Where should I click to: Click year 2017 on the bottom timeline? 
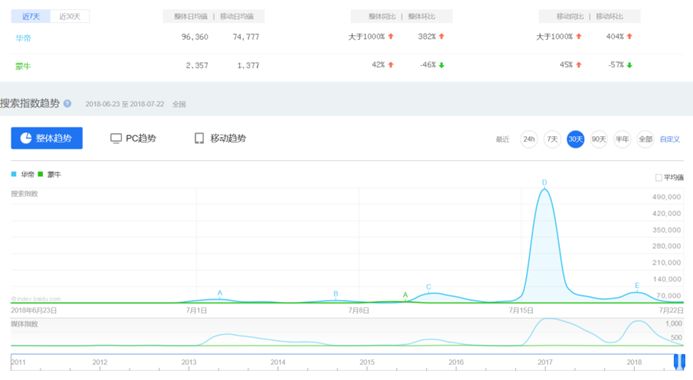click(545, 362)
